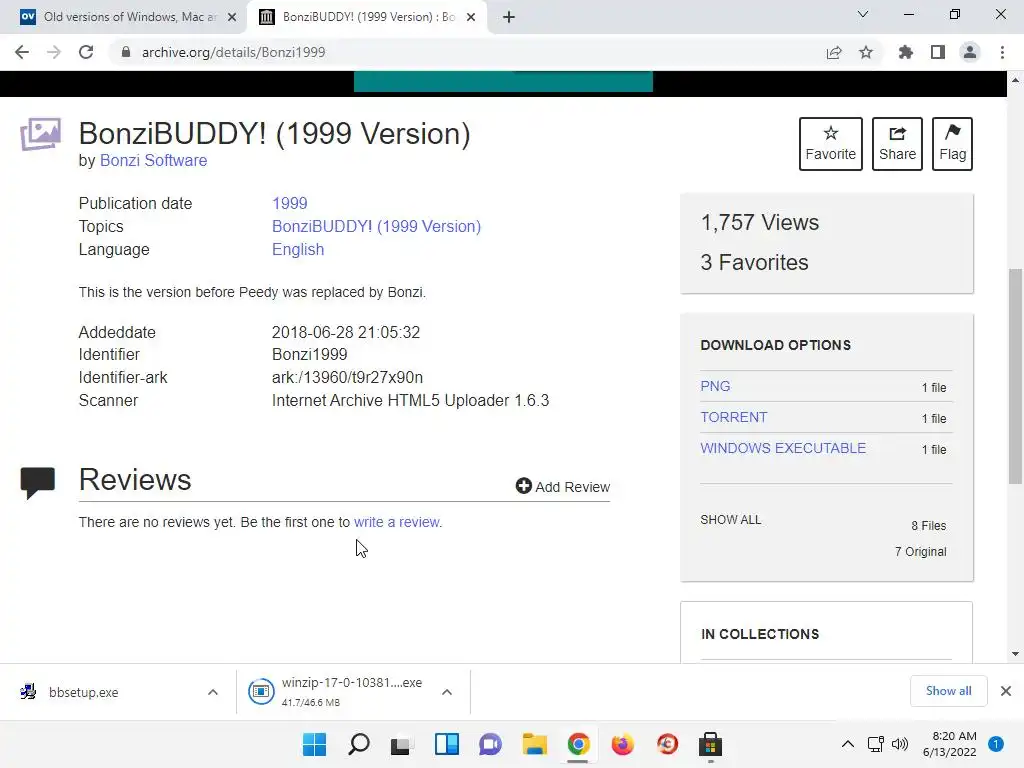Show hidden system tray icons
The width and height of the screenshot is (1024, 768).
(848, 744)
